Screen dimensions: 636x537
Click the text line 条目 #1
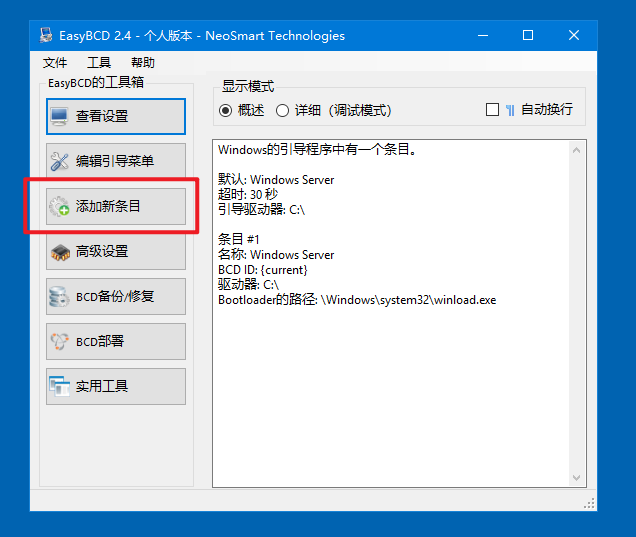[238, 239]
